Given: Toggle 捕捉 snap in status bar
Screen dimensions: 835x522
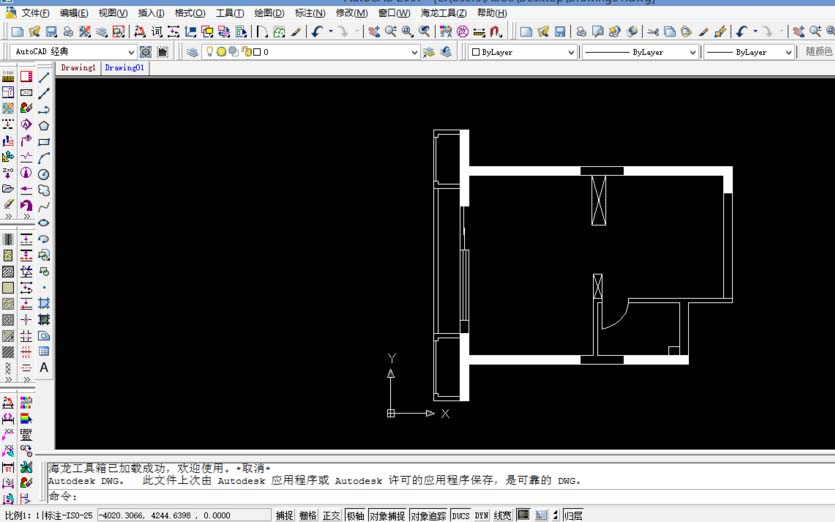Looking at the screenshot, I should (x=284, y=515).
